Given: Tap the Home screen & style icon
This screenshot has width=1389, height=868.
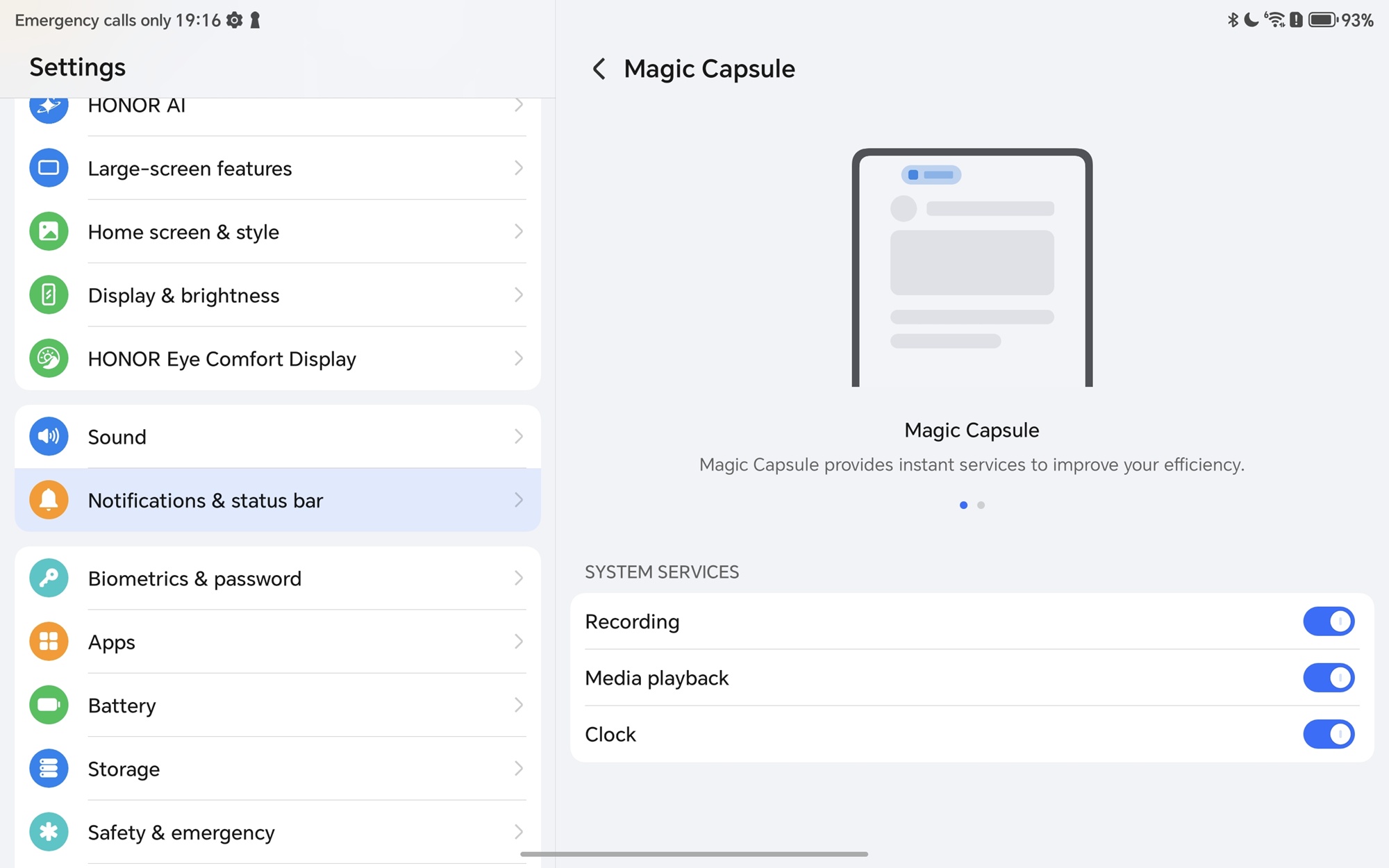Looking at the screenshot, I should 49,231.
